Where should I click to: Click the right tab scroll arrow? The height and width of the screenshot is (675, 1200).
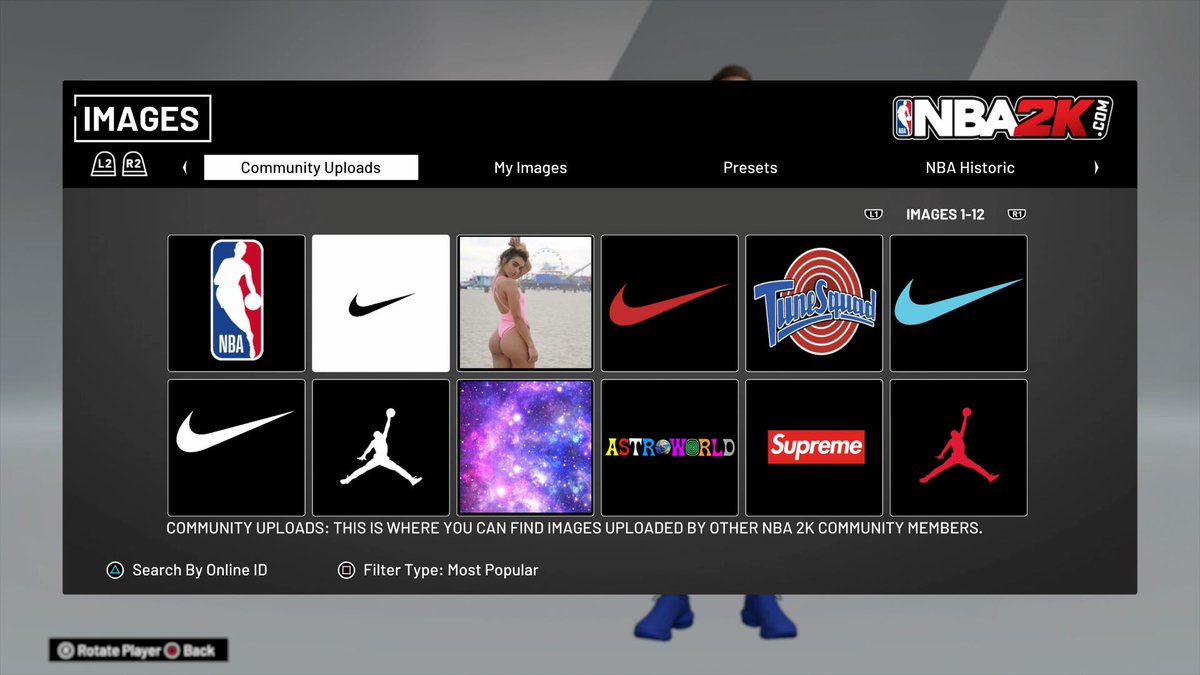[1096, 168]
